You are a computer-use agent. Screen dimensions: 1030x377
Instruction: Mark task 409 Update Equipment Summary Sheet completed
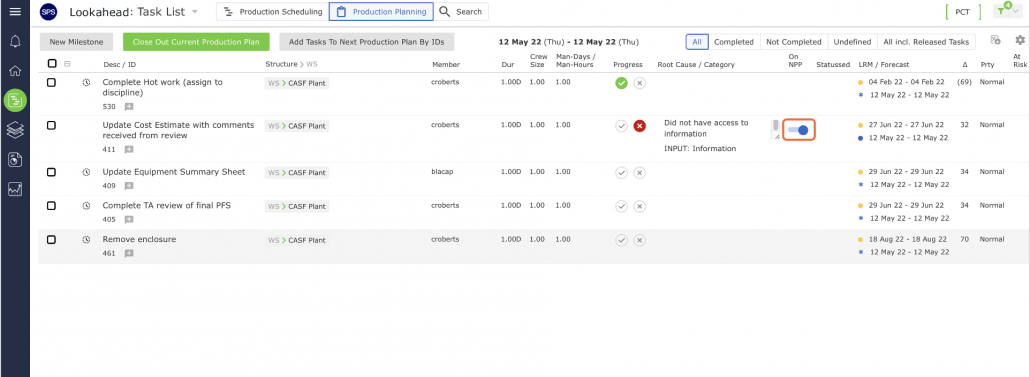coord(621,173)
